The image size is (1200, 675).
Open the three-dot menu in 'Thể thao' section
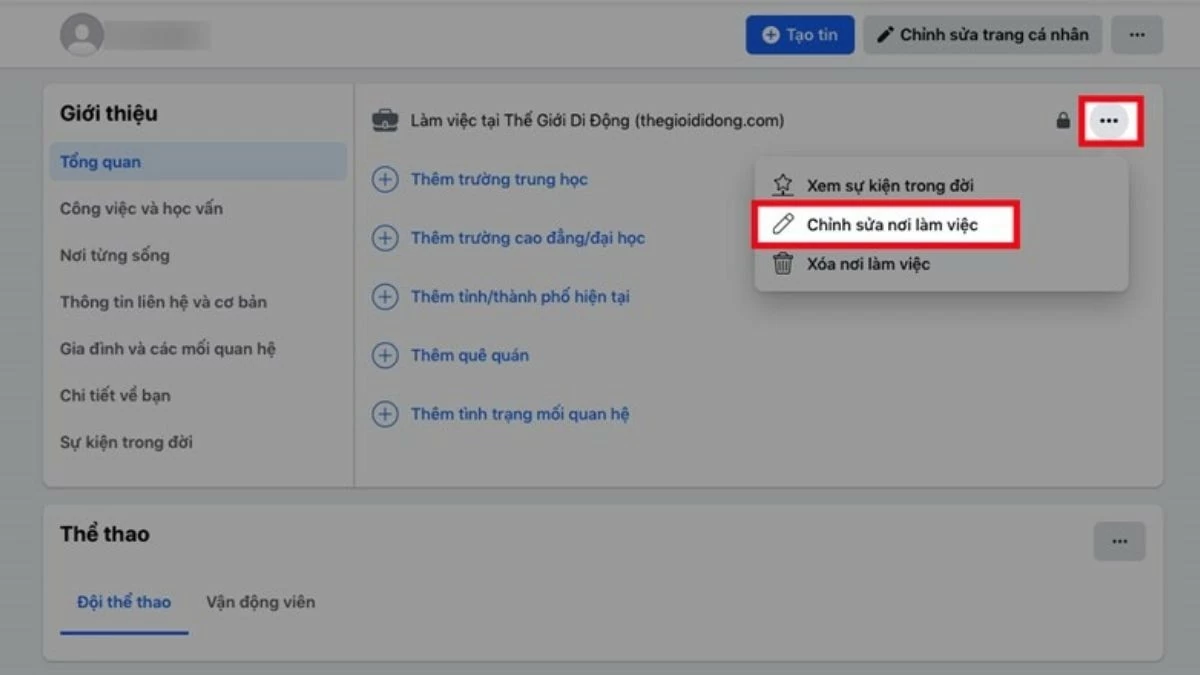pos(1119,541)
